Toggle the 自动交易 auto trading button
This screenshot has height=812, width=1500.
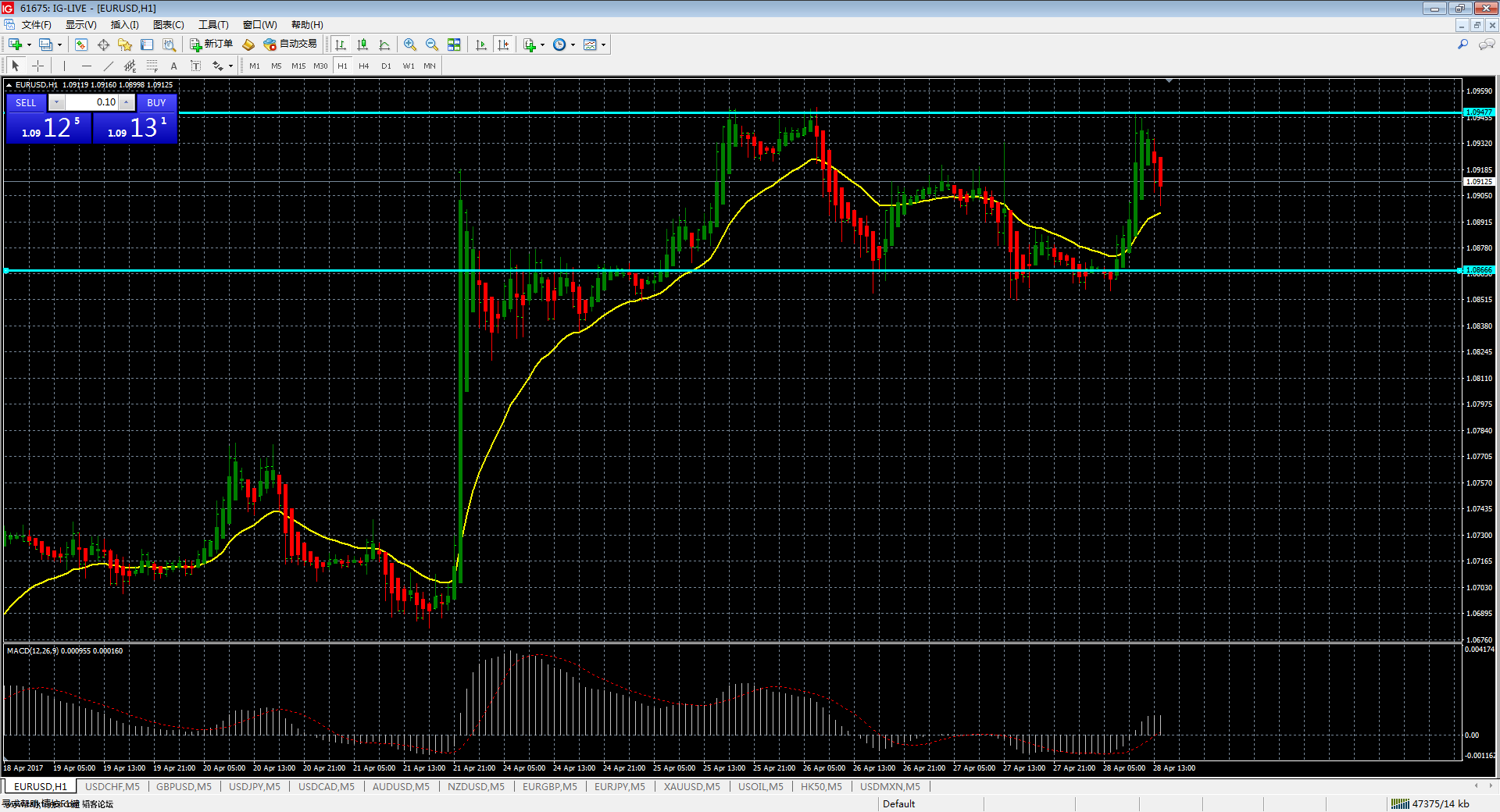coord(291,45)
